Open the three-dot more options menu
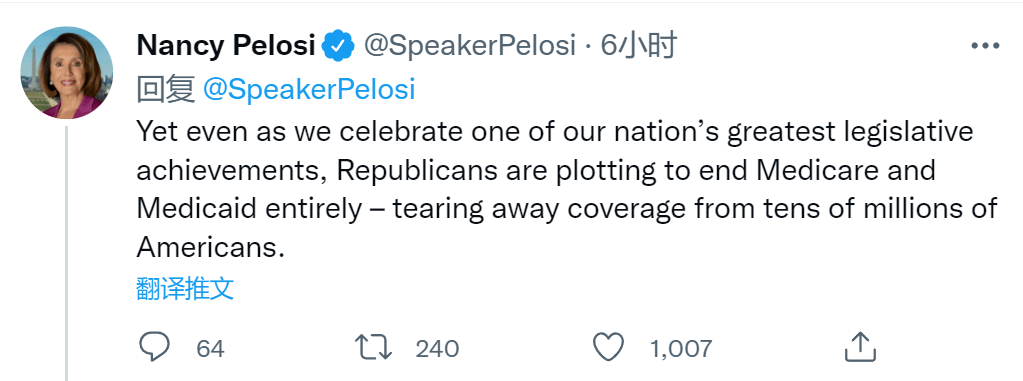The image size is (1023, 381). coord(985,46)
